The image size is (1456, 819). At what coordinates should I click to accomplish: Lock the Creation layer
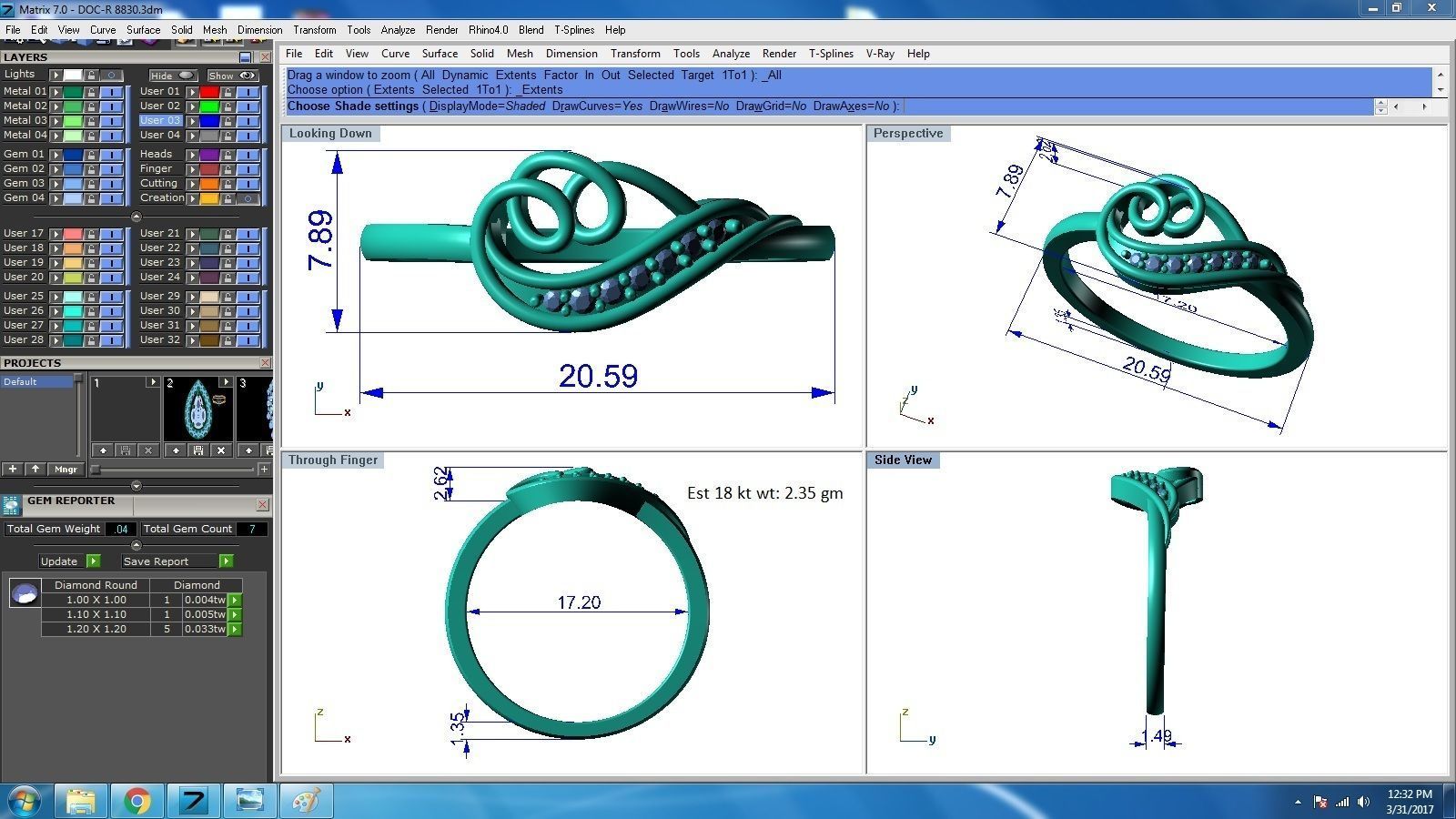[227, 198]
